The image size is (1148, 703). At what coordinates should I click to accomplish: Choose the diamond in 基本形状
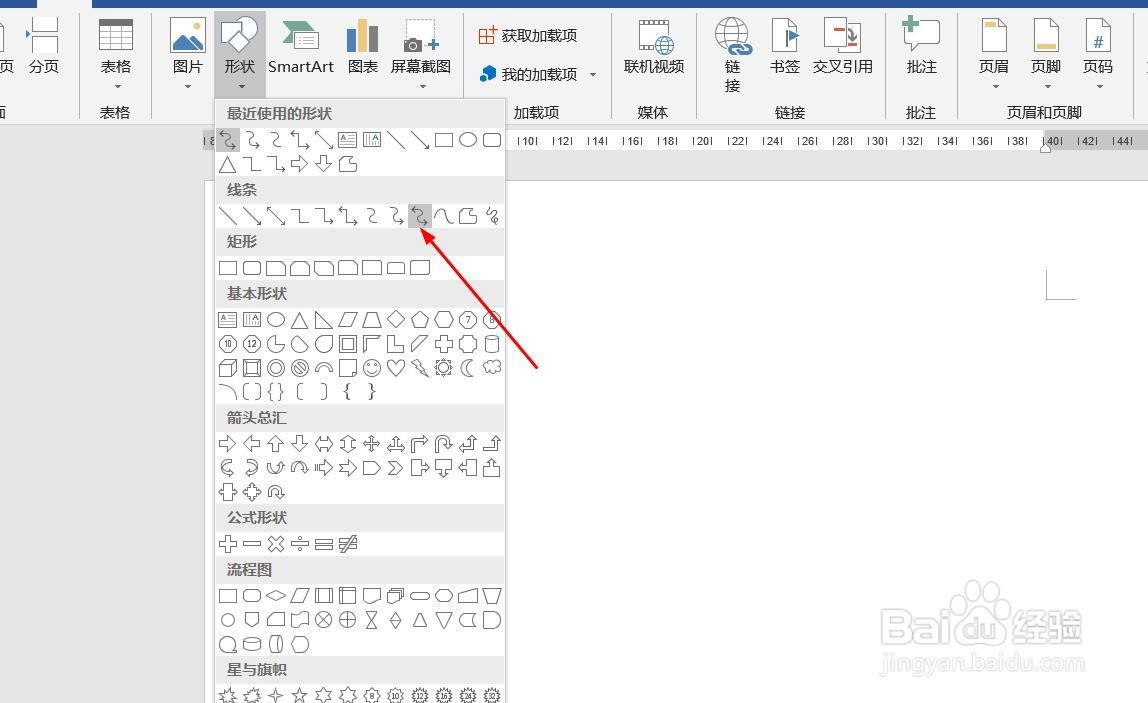point(396,319)
